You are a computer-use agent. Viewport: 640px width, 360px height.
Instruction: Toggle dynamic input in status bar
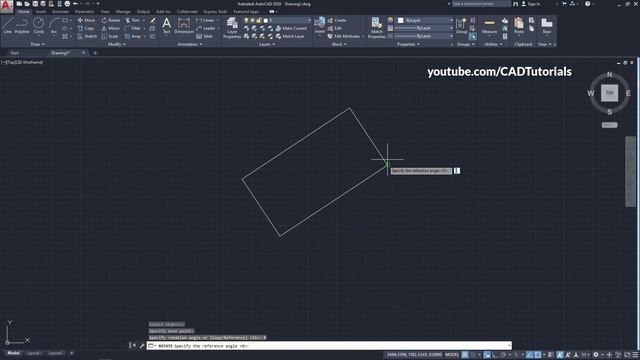(x=487, y=355)
